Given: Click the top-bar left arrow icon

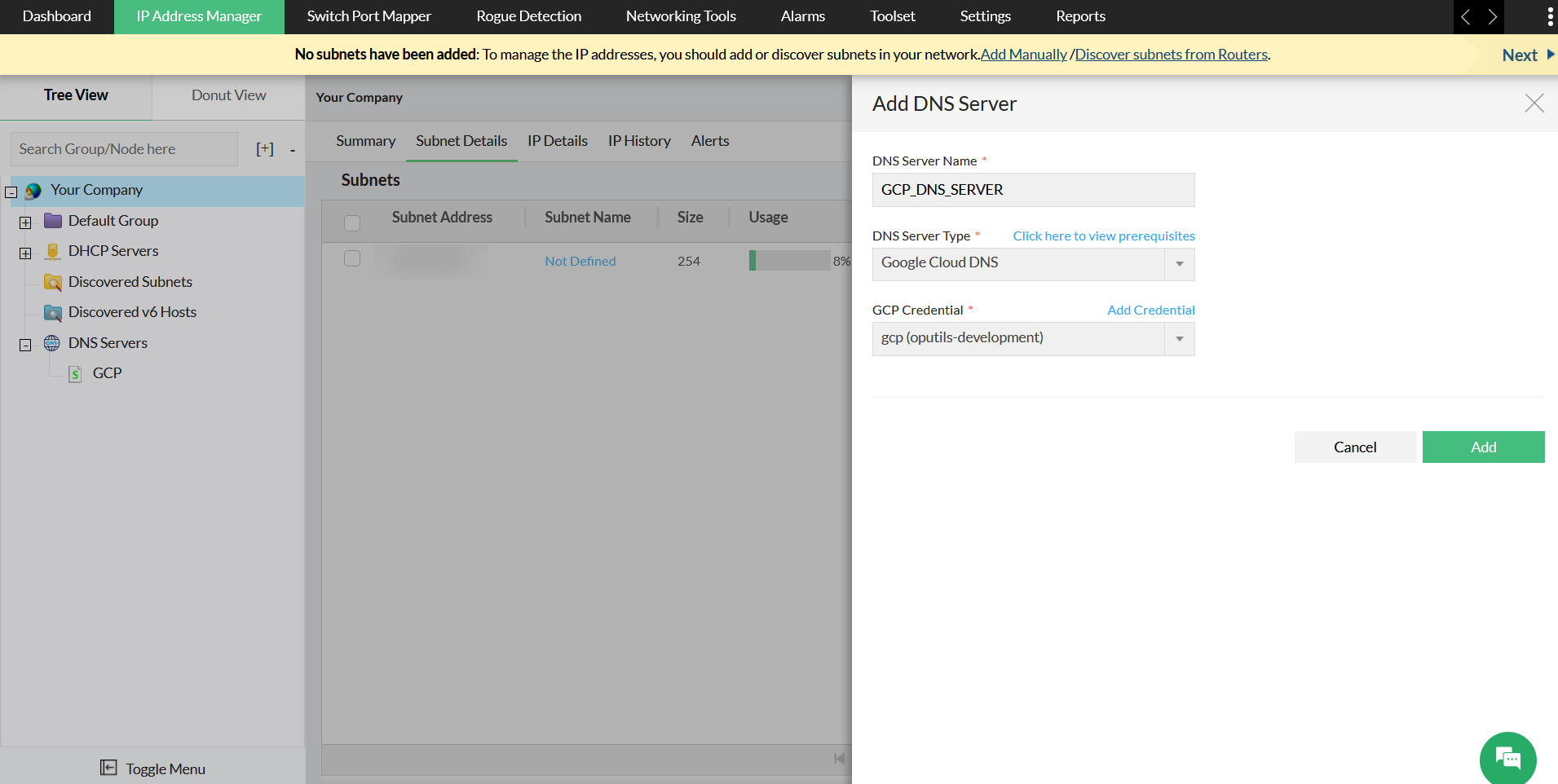Looking at the screenshot, I should coord(1466,16).
